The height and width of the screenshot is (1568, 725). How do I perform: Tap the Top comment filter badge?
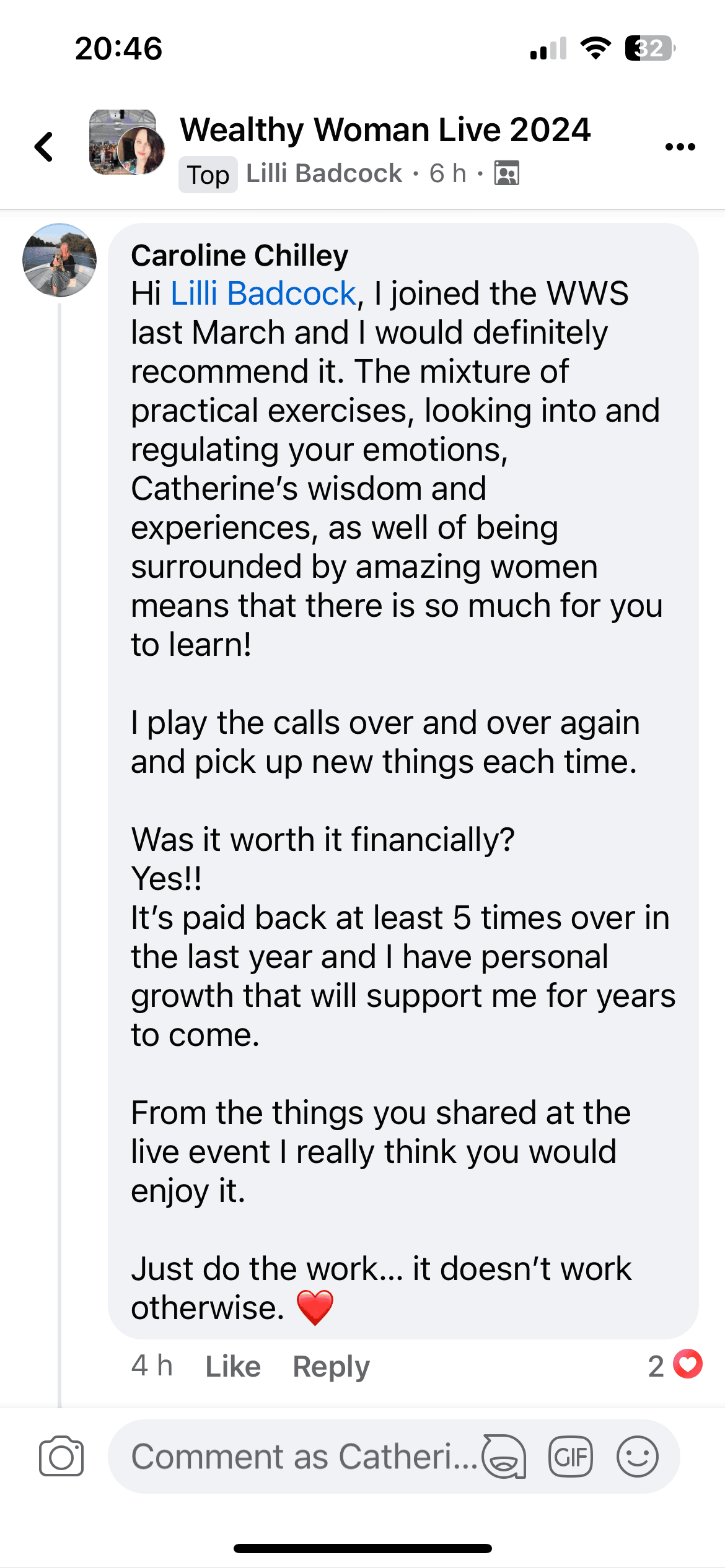pyautogui.click(x=208, y=175)
